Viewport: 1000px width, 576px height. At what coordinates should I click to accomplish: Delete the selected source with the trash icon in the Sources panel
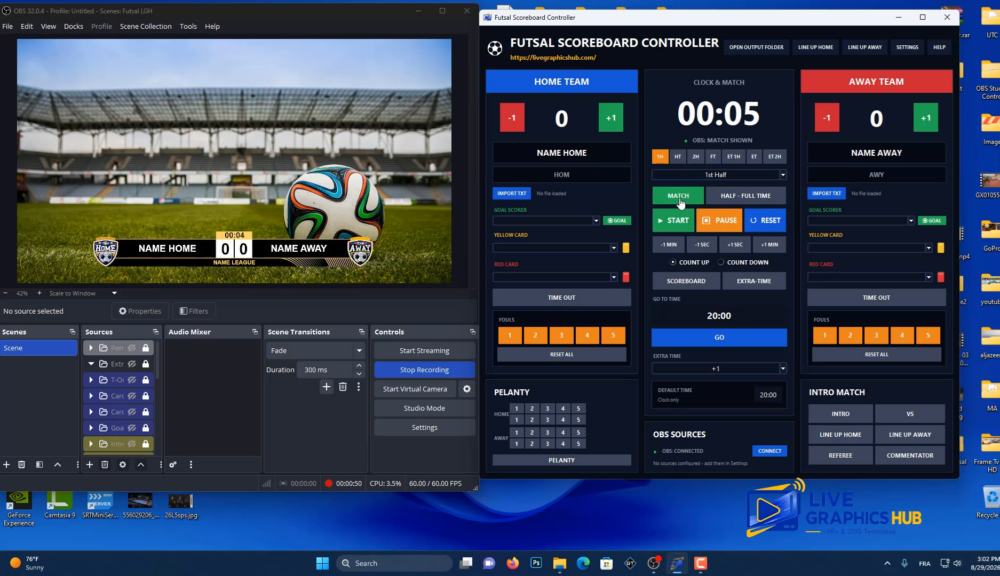click(x=105, y=465)
